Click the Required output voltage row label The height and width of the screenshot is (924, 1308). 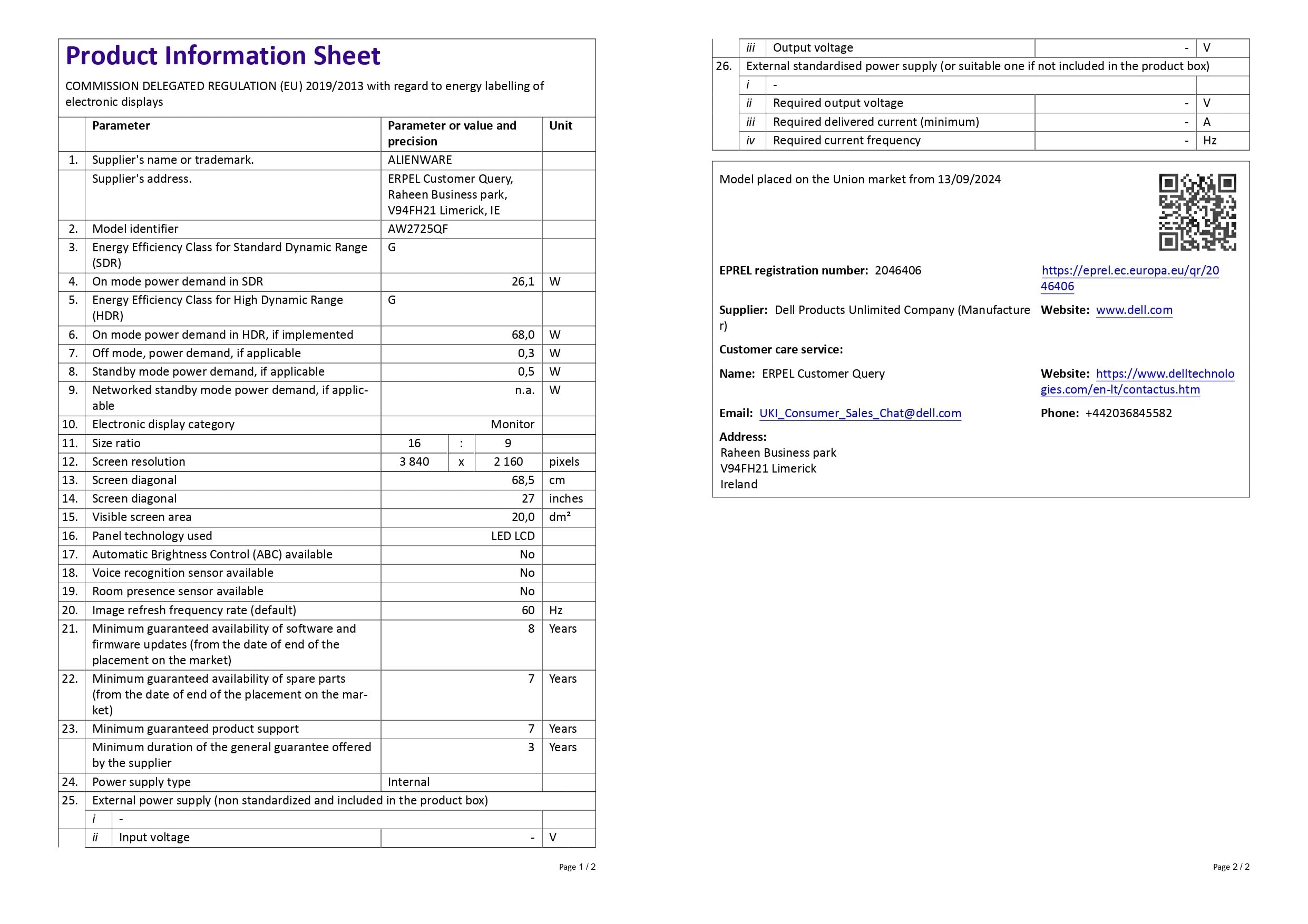tap(838, 103)
